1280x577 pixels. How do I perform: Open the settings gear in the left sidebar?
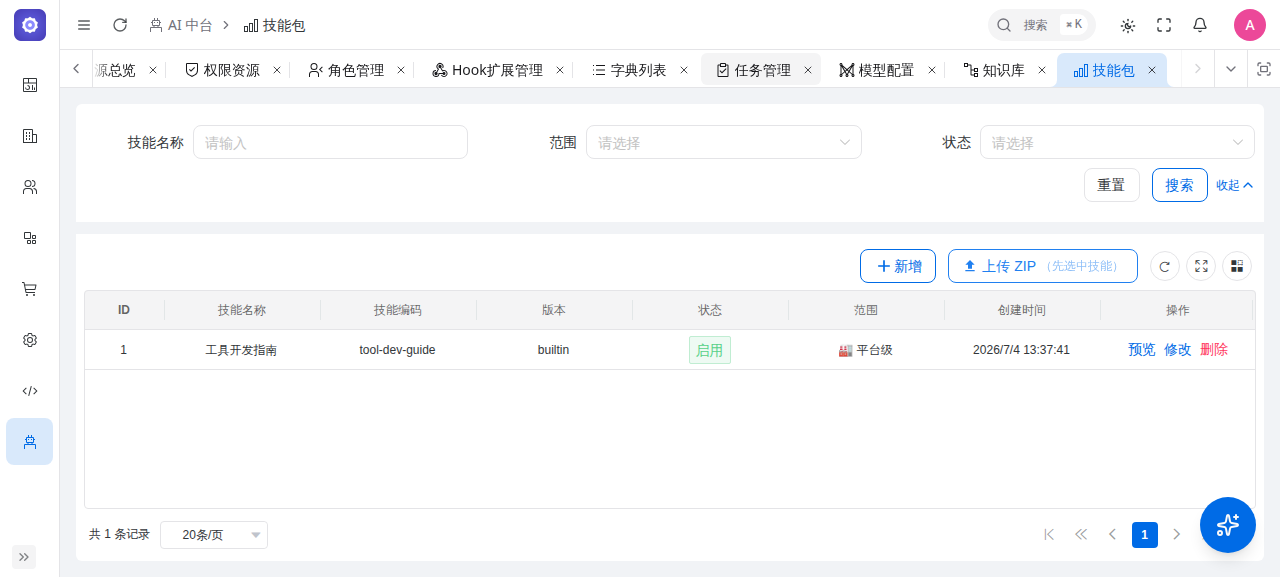click(x=30, y=340)
